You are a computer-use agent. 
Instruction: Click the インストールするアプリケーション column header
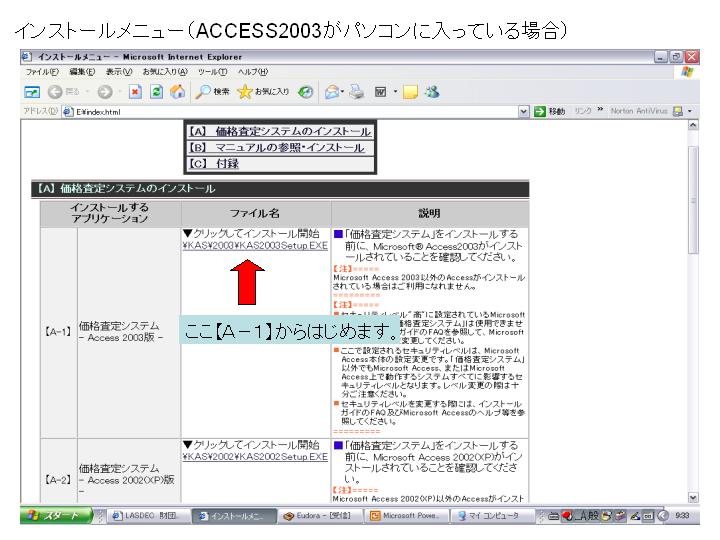tap(110, 213)
